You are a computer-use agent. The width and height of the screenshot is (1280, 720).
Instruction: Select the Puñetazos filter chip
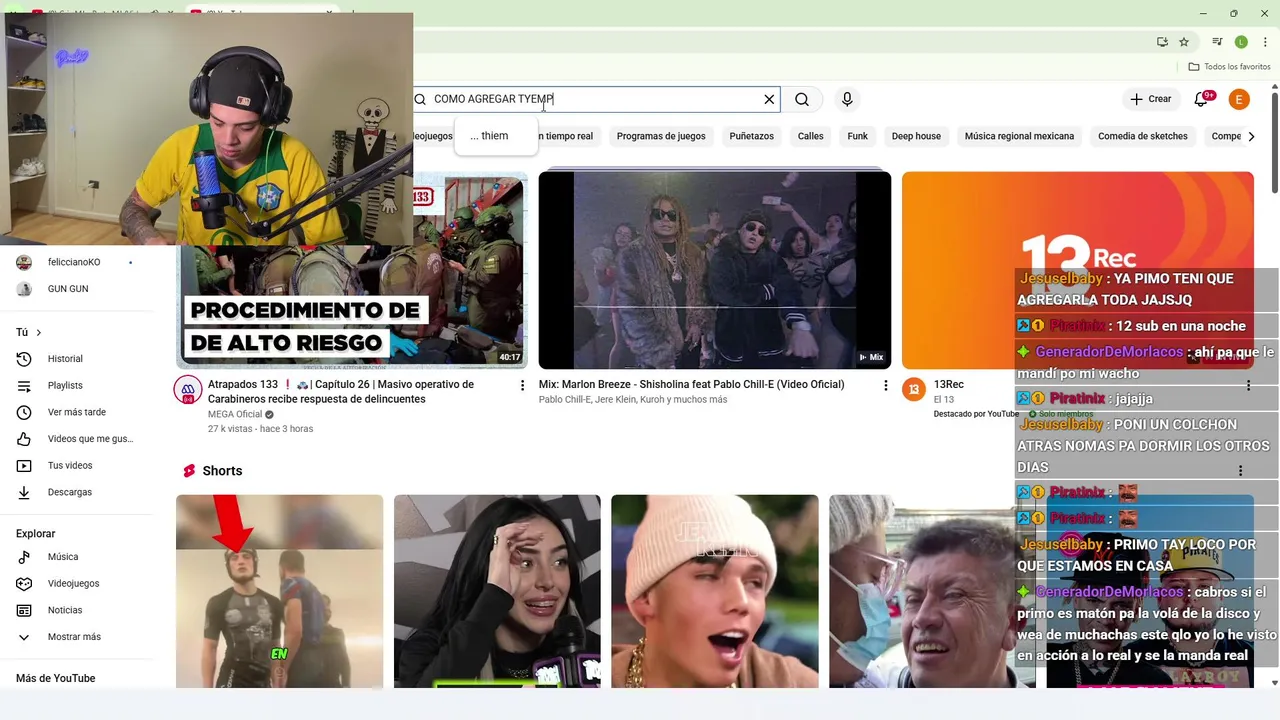(x=751, y=136)
